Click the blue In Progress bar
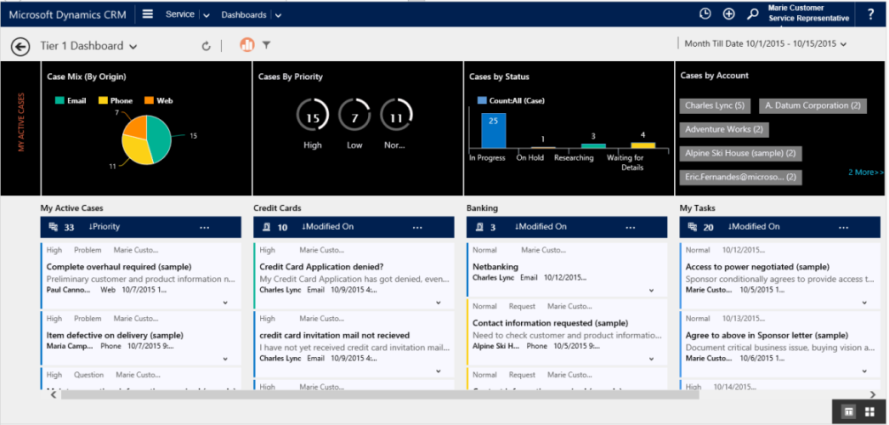Image resolution: width=889 pixels, height=425 pixels. pos(491,131)
